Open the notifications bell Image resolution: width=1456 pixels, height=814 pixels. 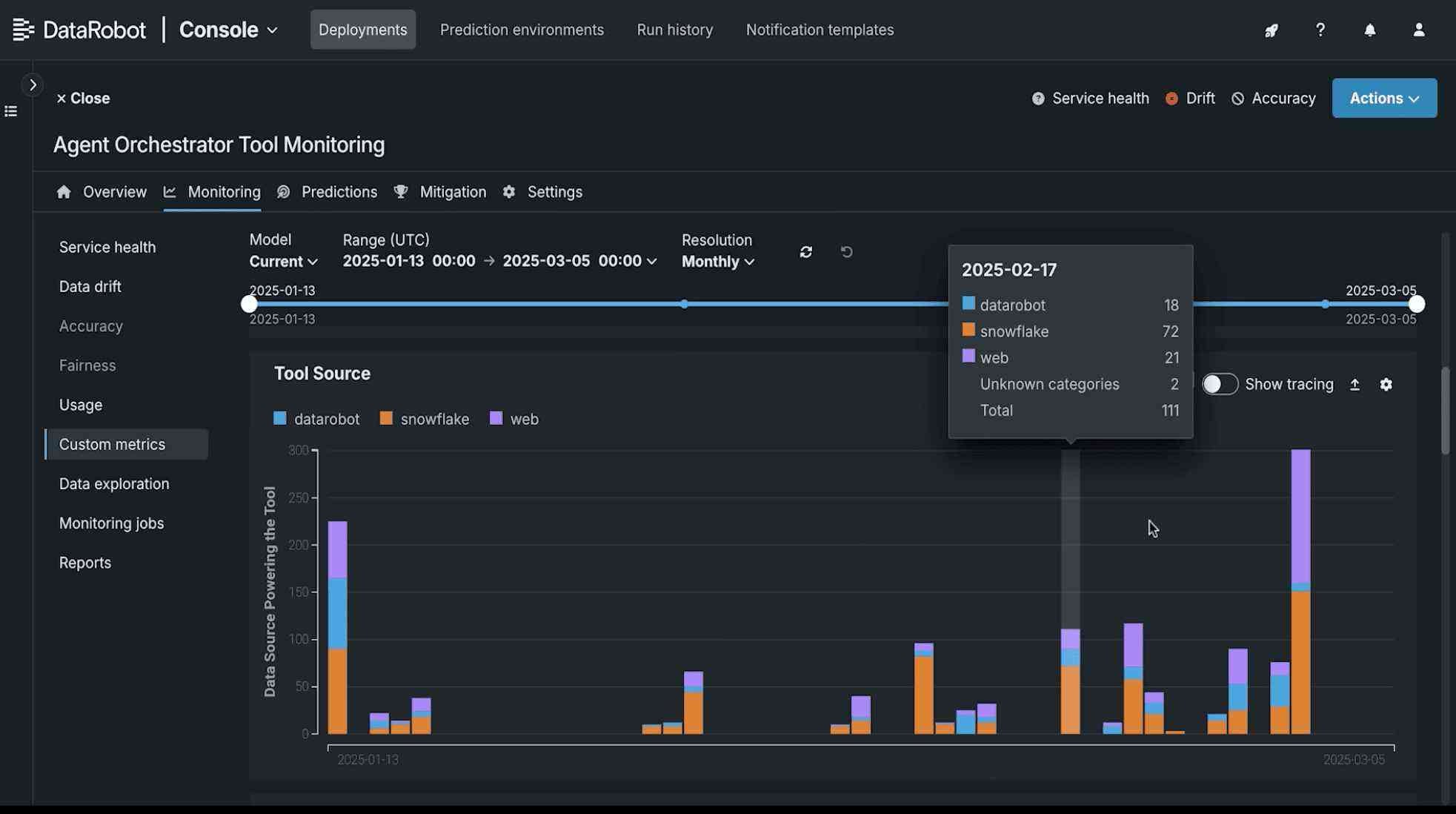[x=1369, y=30]
